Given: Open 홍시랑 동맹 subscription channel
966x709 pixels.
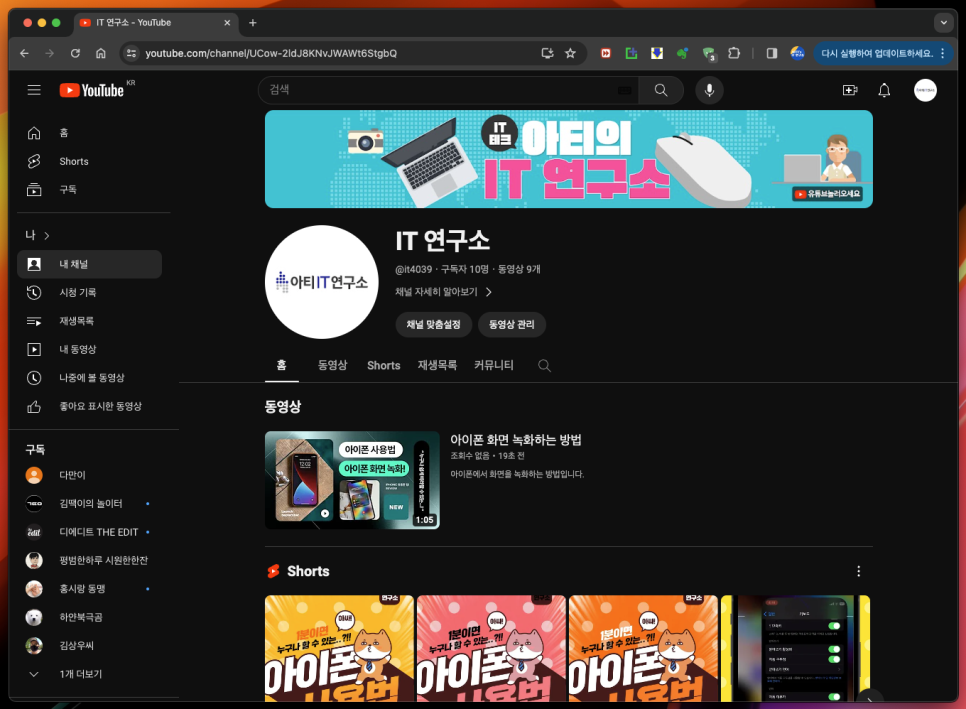Looking at the screenshot, I should [x=89, y=588].
